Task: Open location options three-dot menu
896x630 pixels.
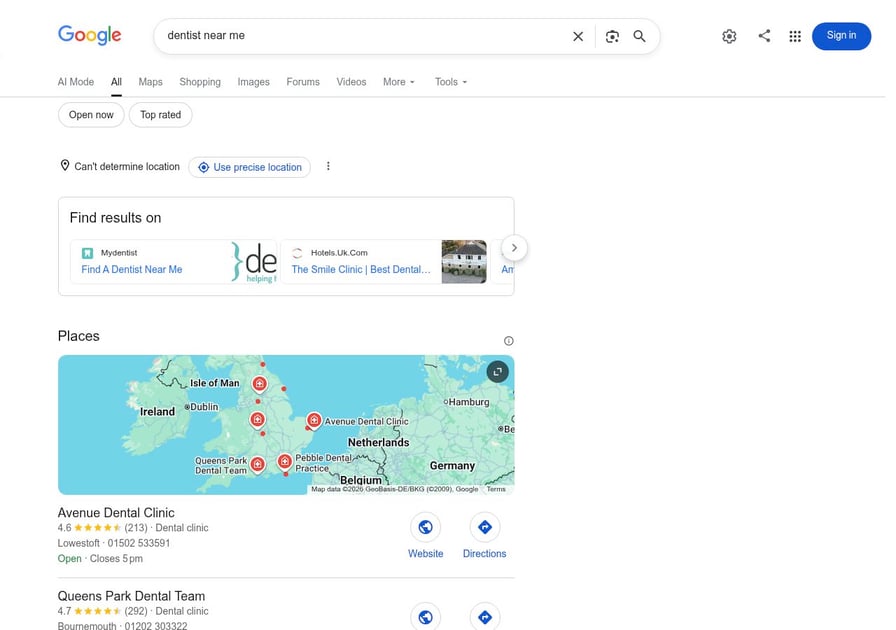Action: (328, 166)
